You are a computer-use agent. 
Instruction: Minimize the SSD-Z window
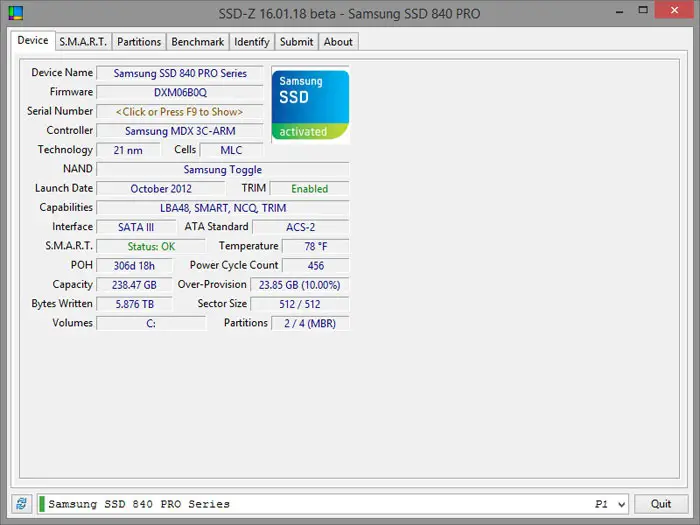coord(619,12)
